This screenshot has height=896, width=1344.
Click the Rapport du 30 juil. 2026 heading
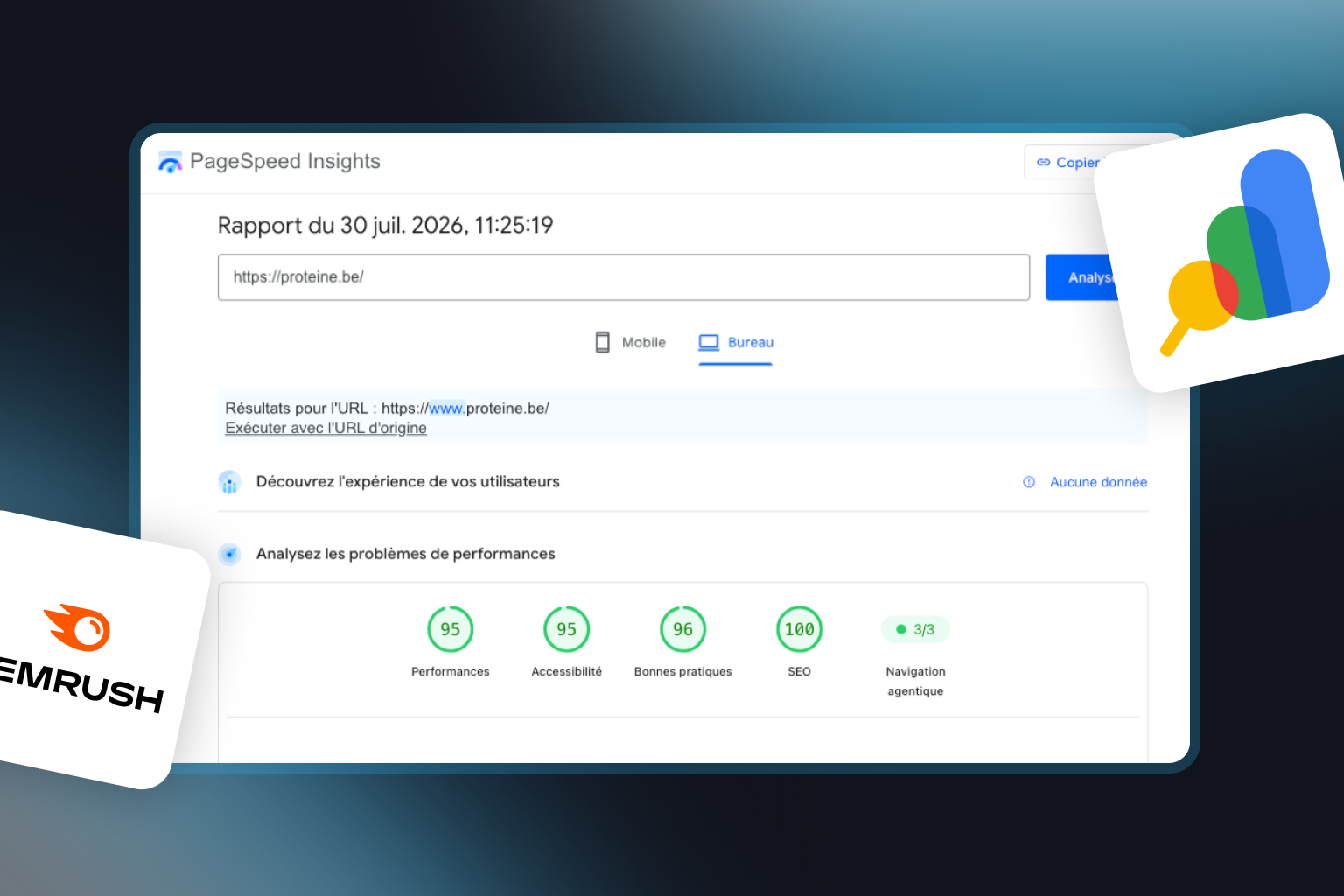click(x=385, y=226)
